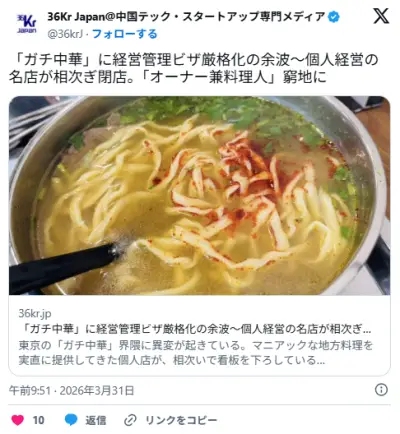
Task: Open the article card headline
Action: pos(195,329)
